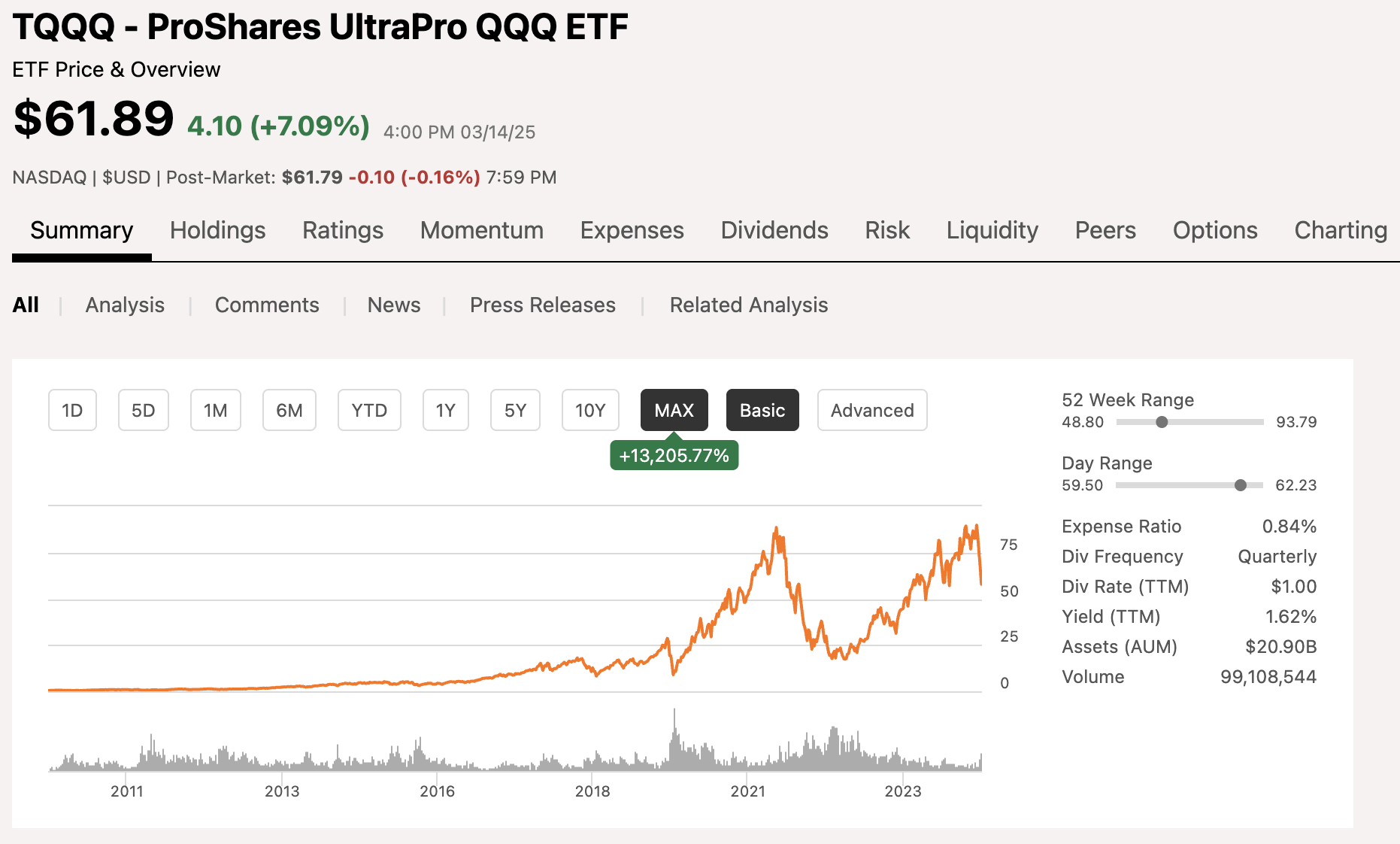Open the Dividends tab
1400x844 pixels.
[774, 231]
